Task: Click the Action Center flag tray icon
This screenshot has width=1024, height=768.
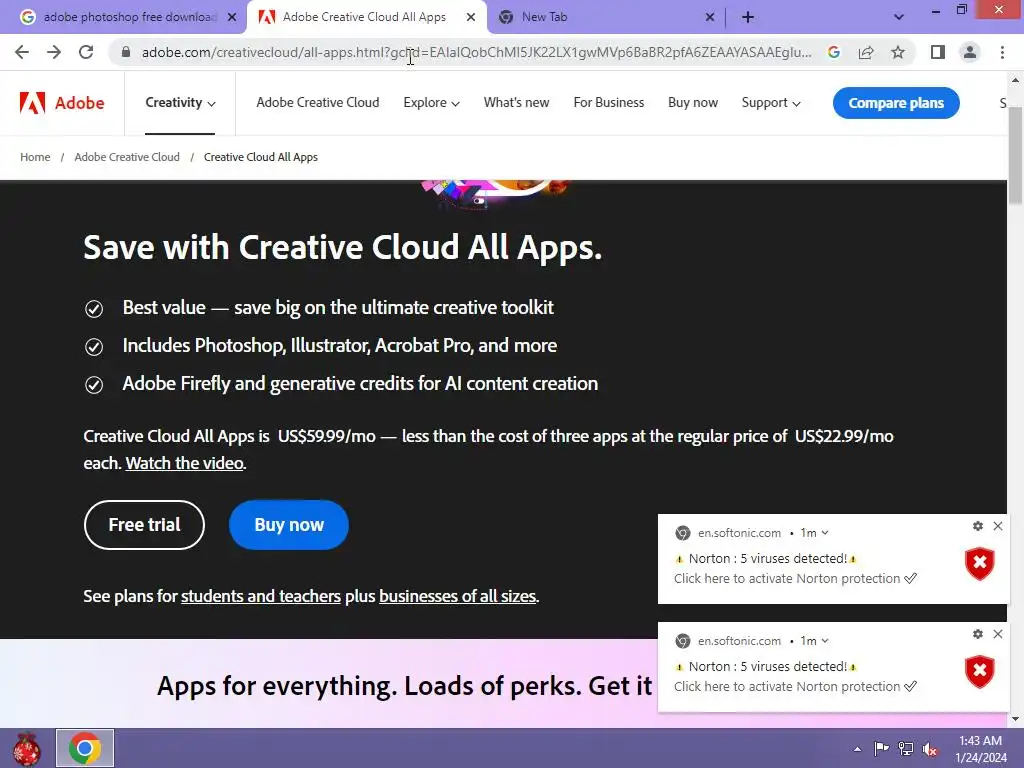Action: (881, 748)
